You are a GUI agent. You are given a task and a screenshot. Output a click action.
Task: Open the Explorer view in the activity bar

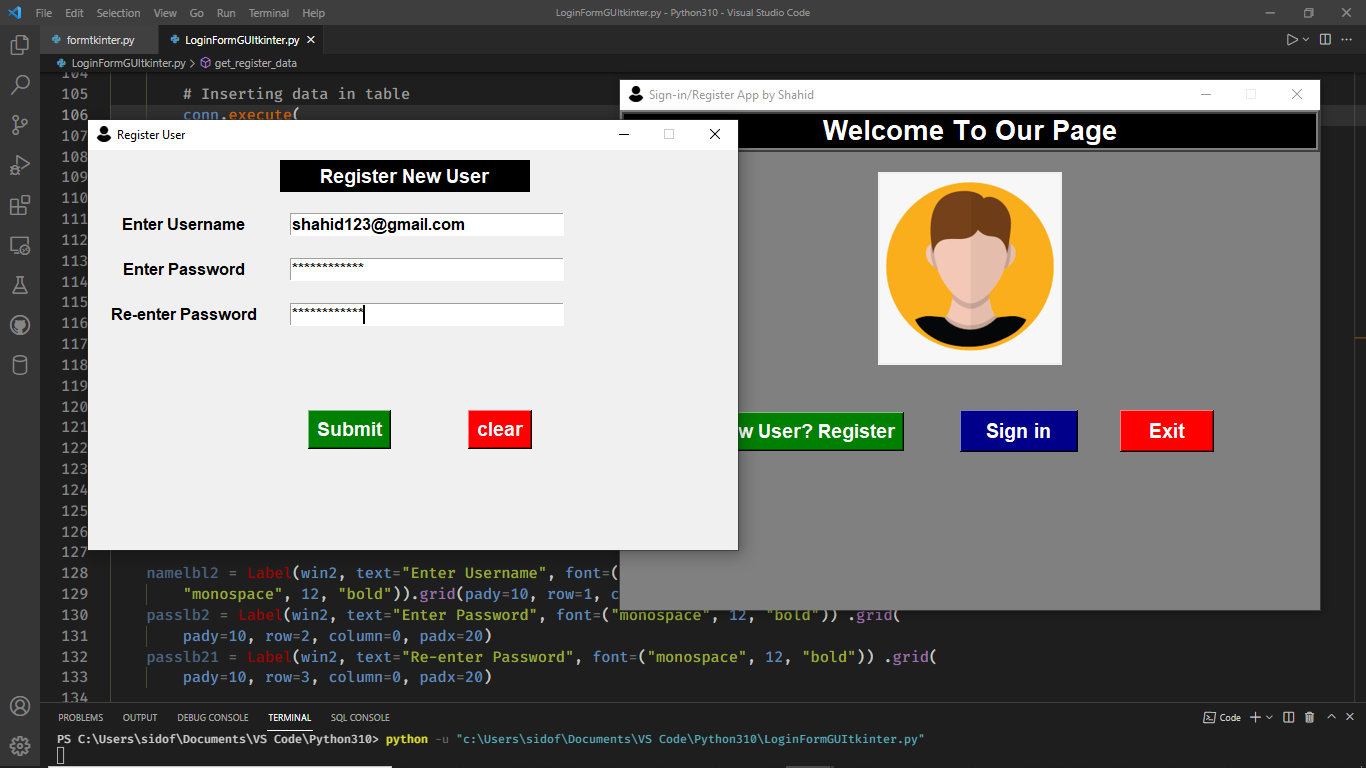click(20, 45)
